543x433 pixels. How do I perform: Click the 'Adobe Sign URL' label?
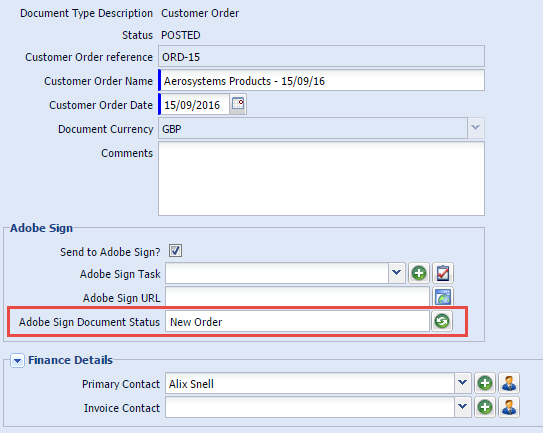click(x=121, y=298)
